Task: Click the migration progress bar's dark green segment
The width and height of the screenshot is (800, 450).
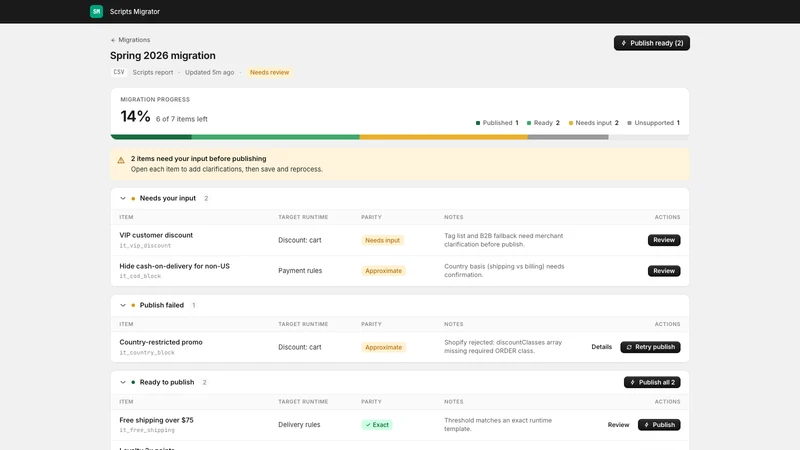Action: coord(151,137)
